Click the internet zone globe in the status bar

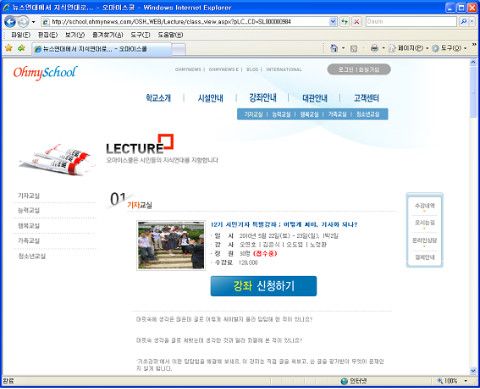[x=344, y=381]
